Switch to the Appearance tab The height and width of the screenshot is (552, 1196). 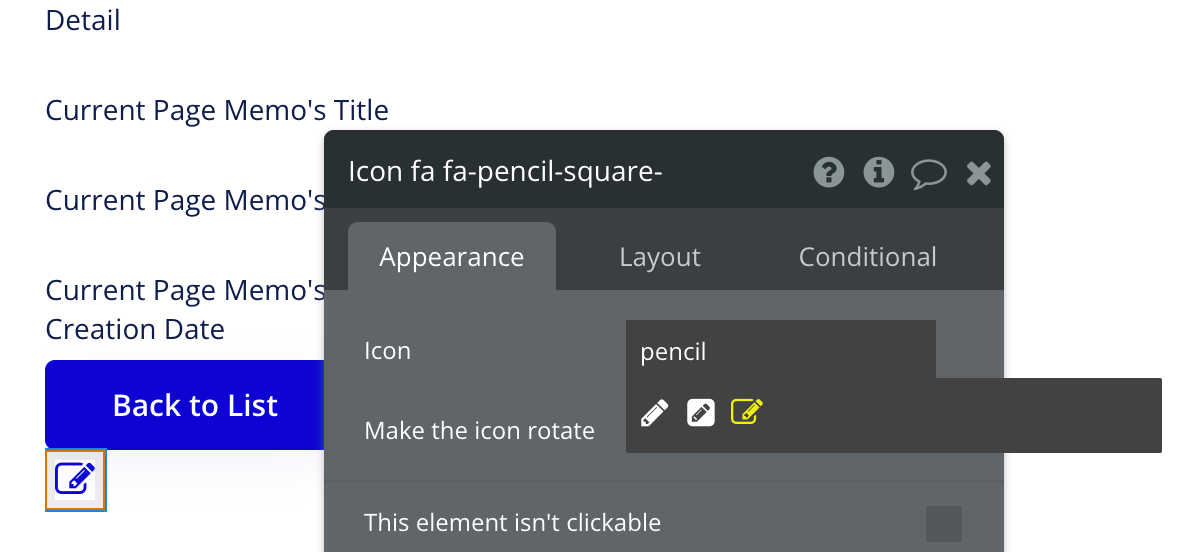pos(452,257)
